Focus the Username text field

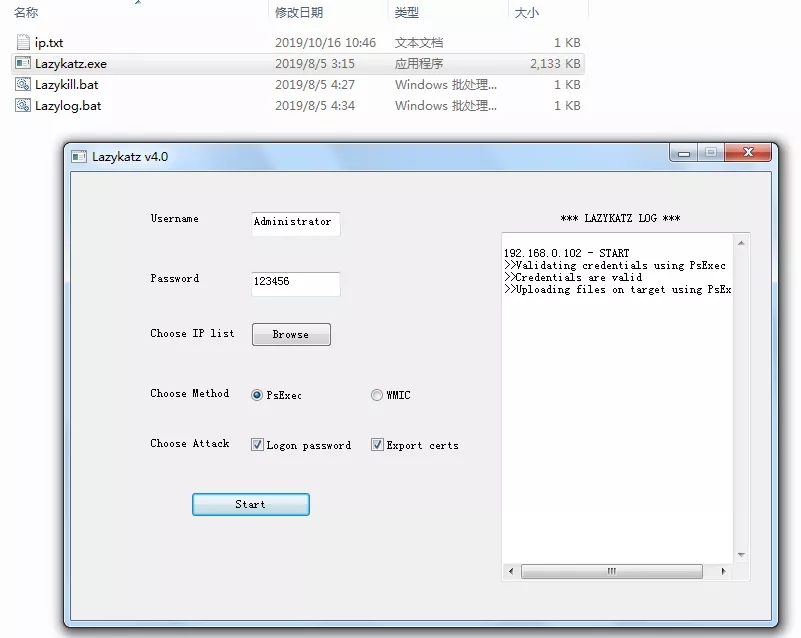point(295,223)
